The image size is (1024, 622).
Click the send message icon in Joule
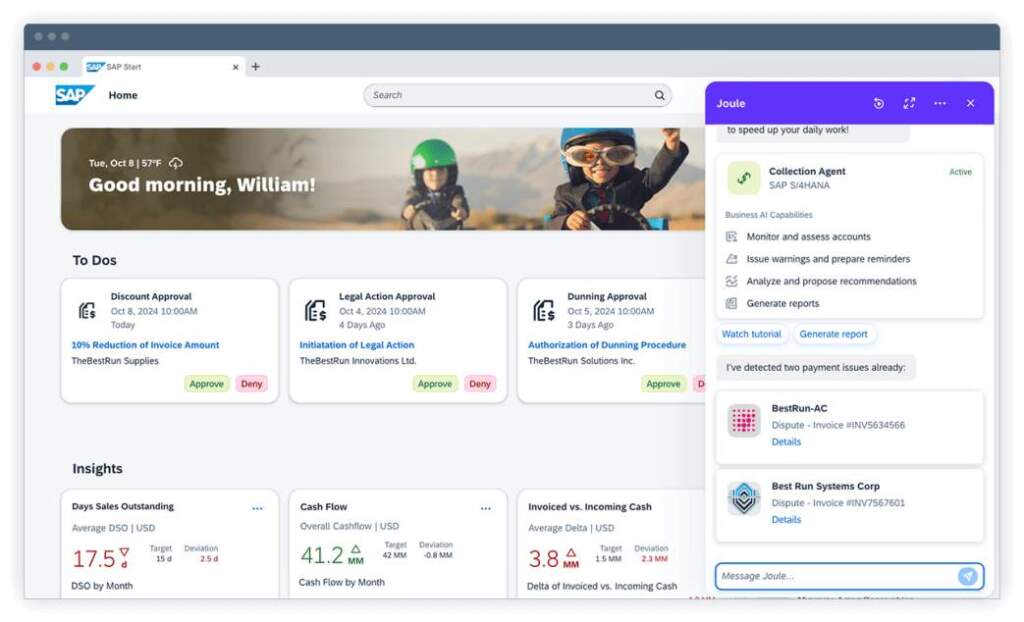pos(966,576)
